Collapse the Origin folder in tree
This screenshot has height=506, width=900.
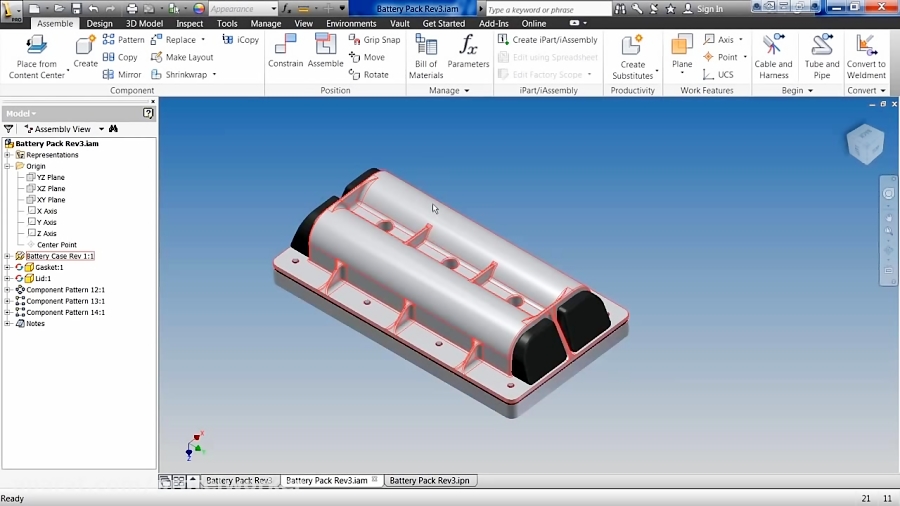click(8, 166)
